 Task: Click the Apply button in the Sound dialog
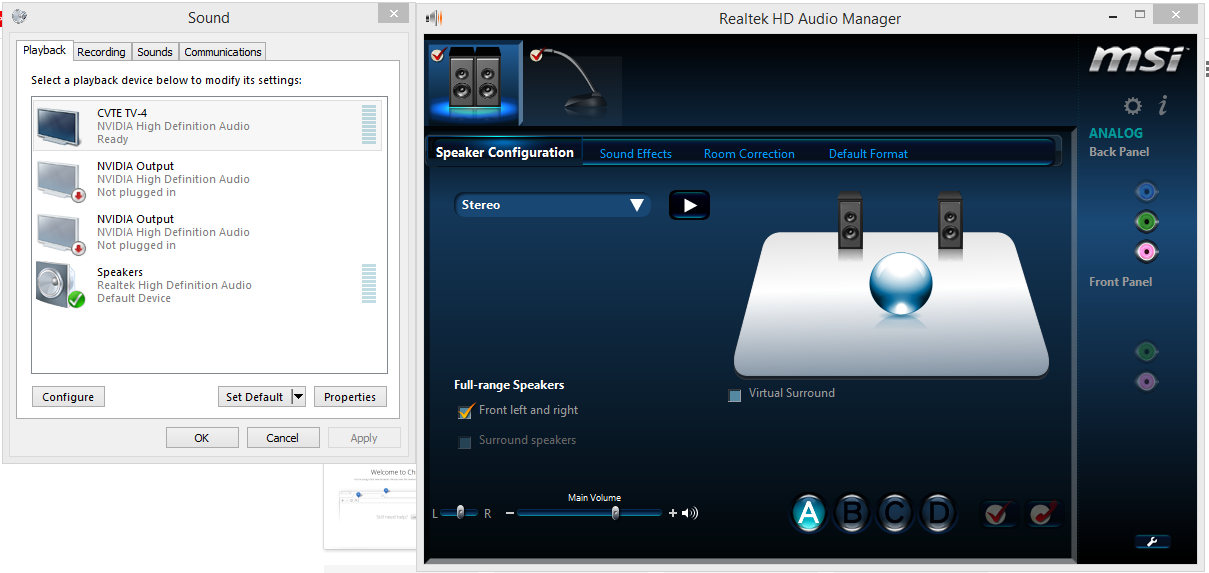364,437
